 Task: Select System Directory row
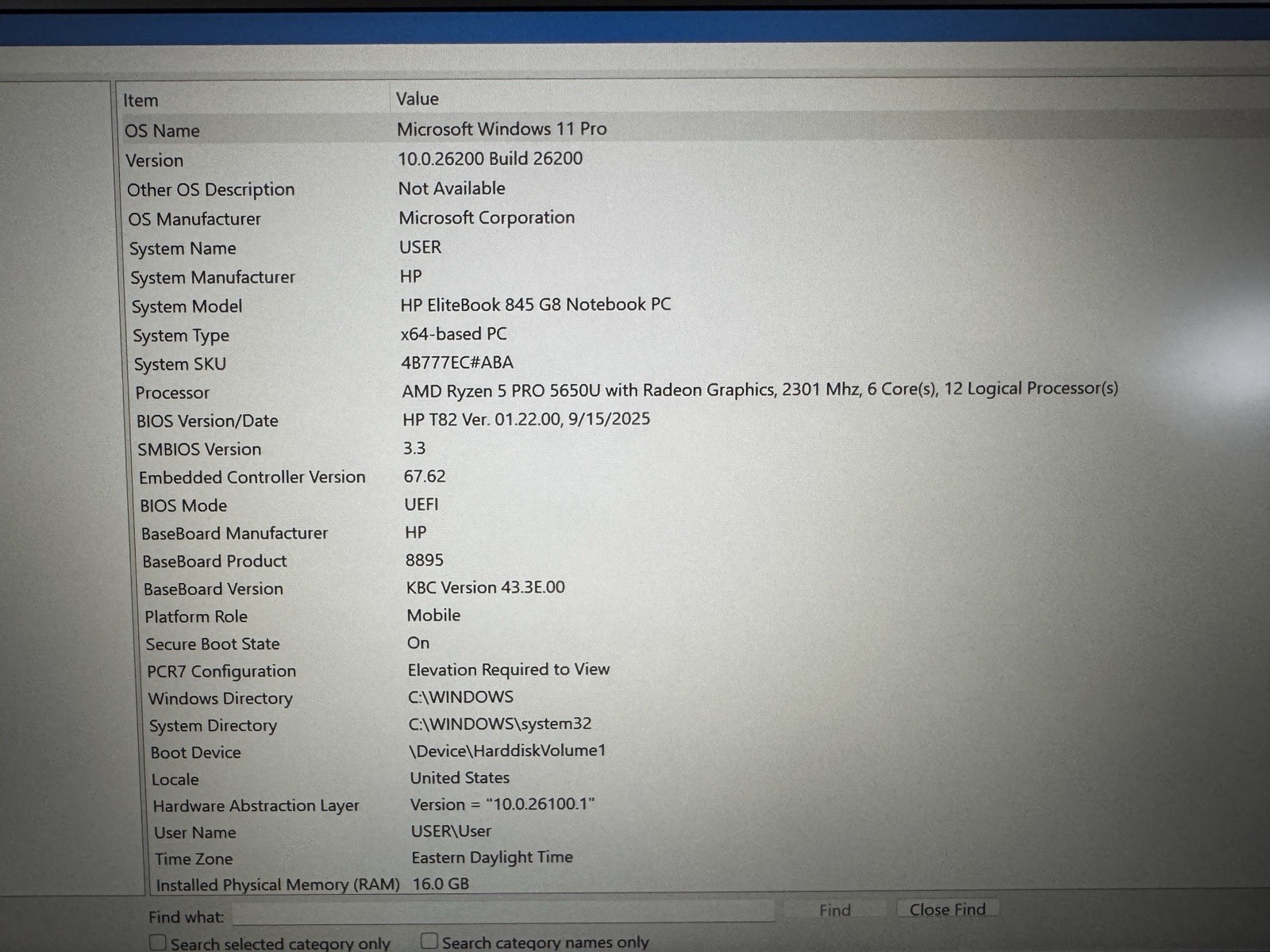(x=214, y=726)
